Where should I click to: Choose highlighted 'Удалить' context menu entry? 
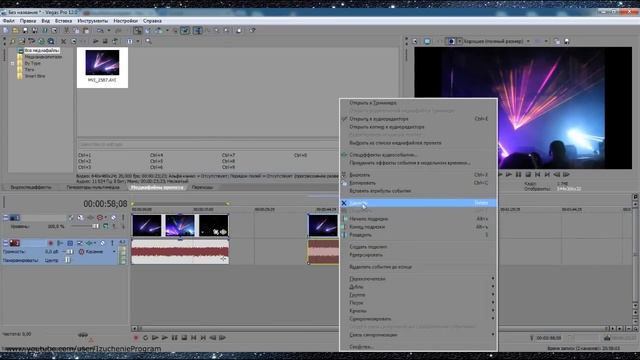pyautogui.click(x=418, y=203)
